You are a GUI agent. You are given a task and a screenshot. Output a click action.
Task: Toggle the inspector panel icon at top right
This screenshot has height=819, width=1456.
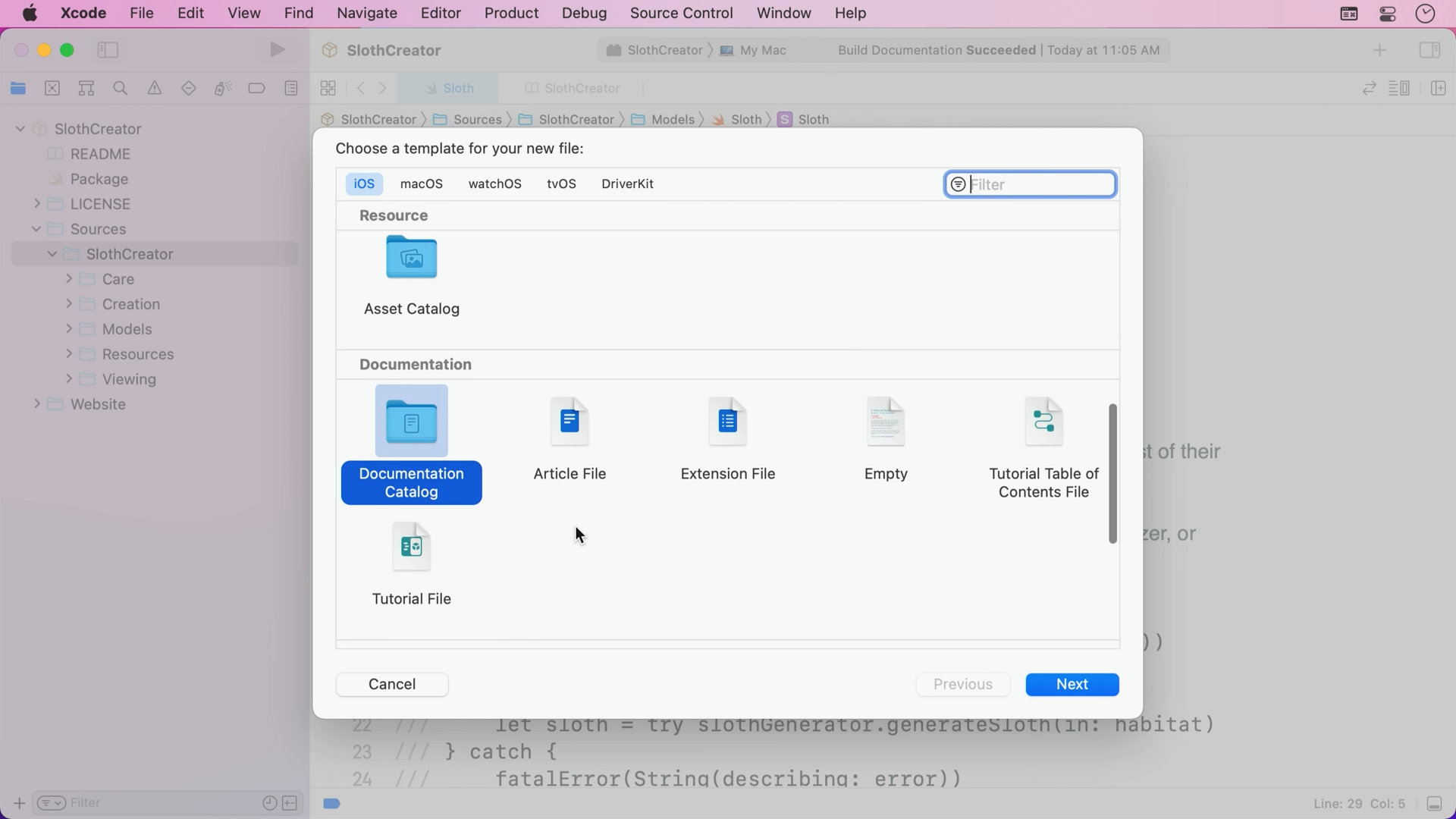pyautogui.click(x=1429, y=50)
